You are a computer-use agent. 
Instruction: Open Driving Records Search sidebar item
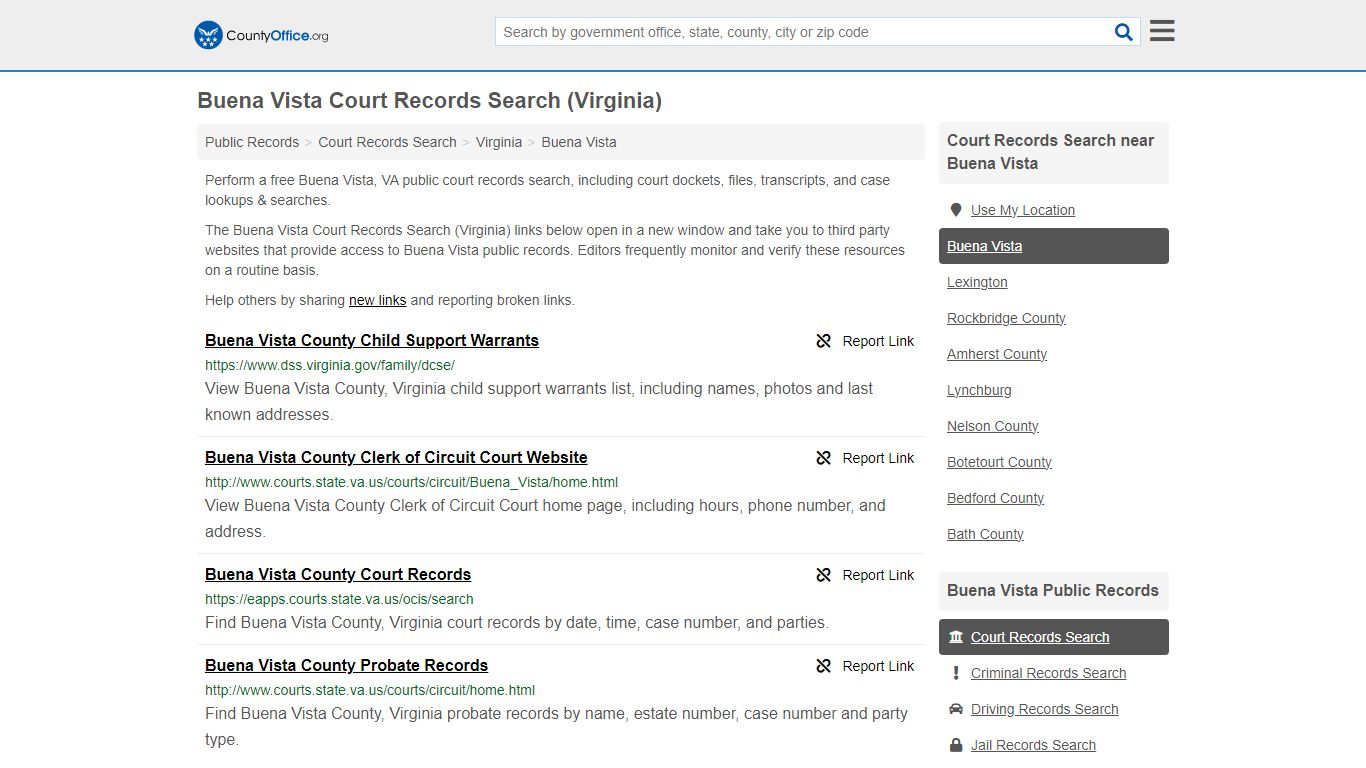coord(1044,709)
